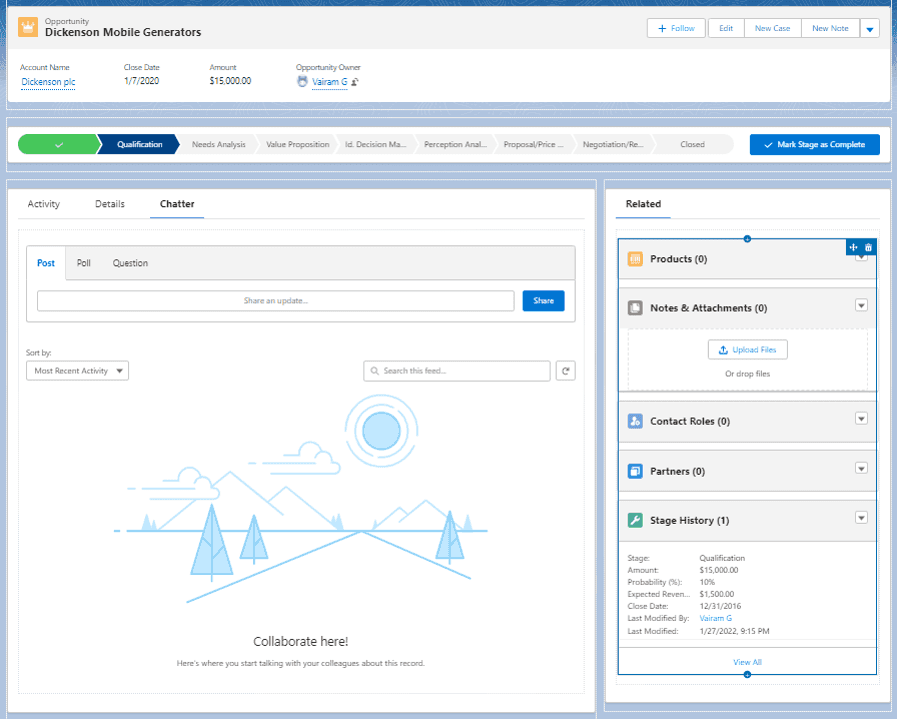Click the New Note button
Screen dimensions: 897x719
pos(830,28)
